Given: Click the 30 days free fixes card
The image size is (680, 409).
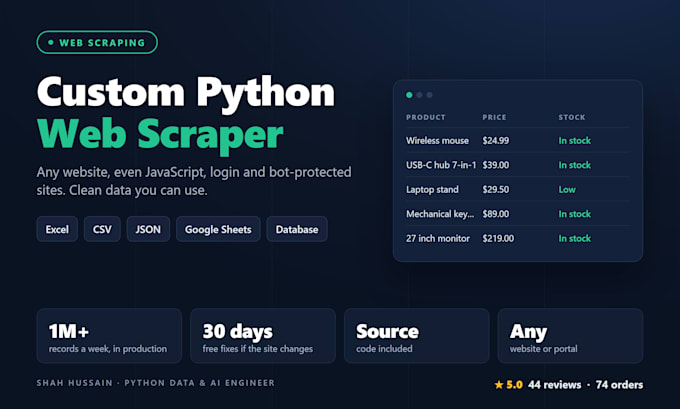Looking at the screenshot, I should point(263,336).
